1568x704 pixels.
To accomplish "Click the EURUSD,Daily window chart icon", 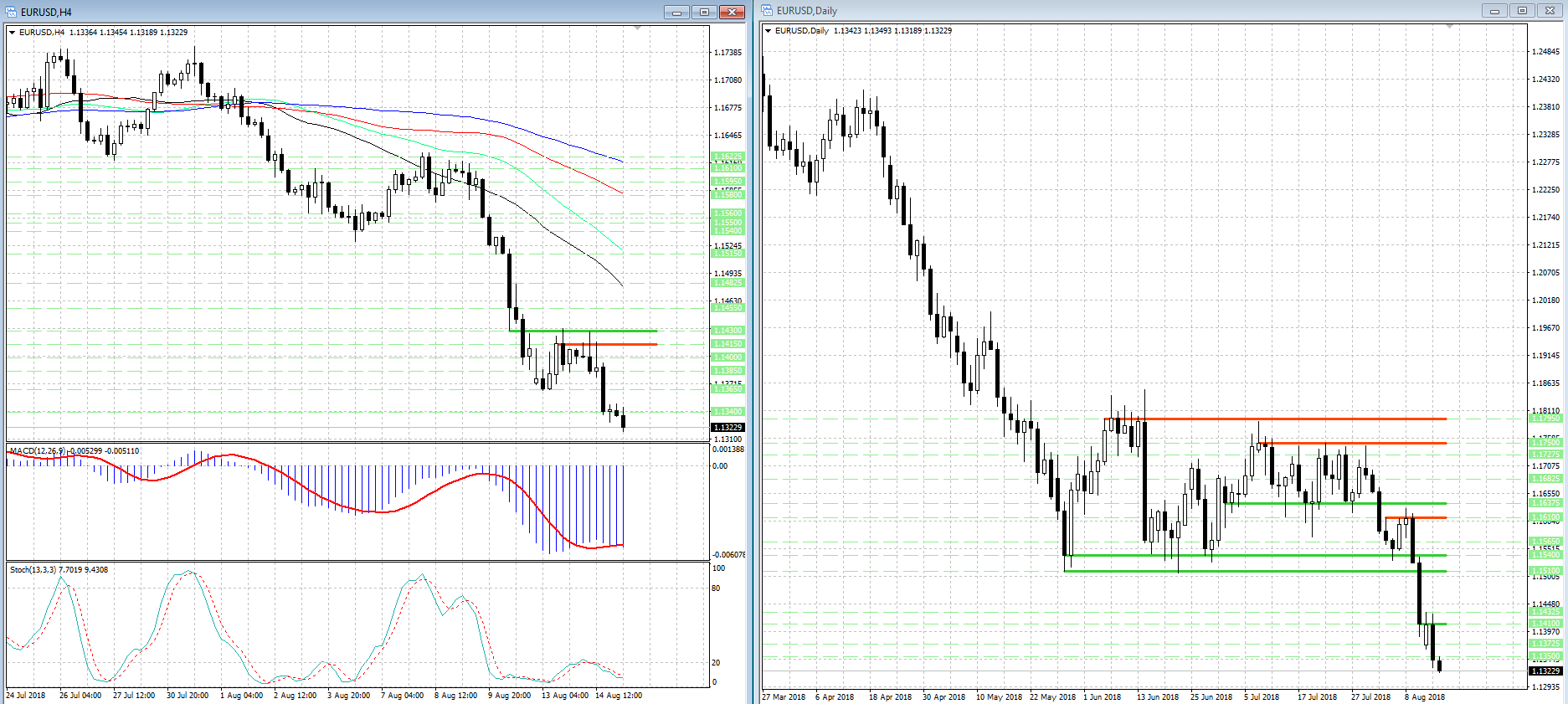I will [767, 11].
